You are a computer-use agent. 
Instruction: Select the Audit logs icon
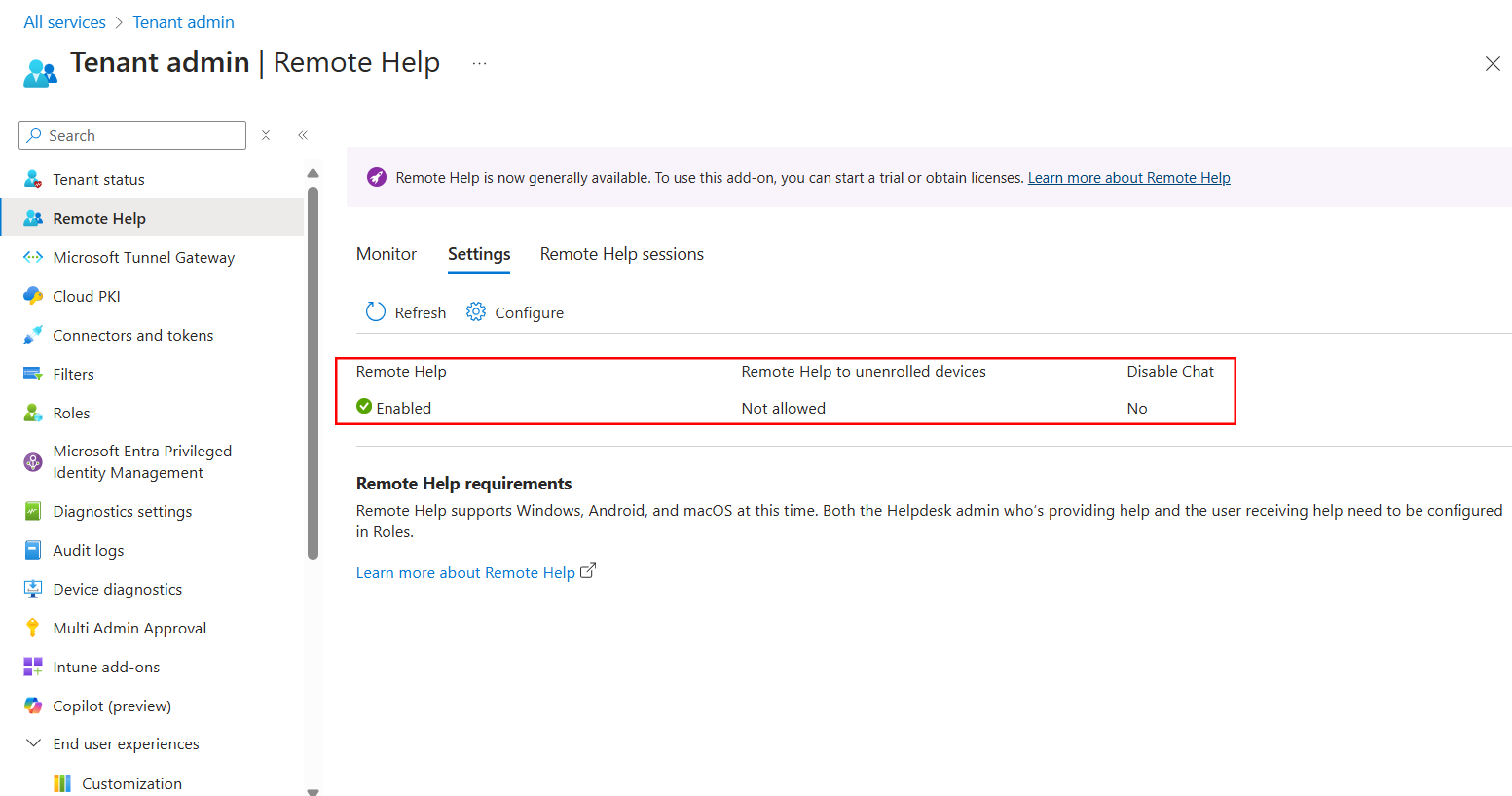tap(32, 550)
